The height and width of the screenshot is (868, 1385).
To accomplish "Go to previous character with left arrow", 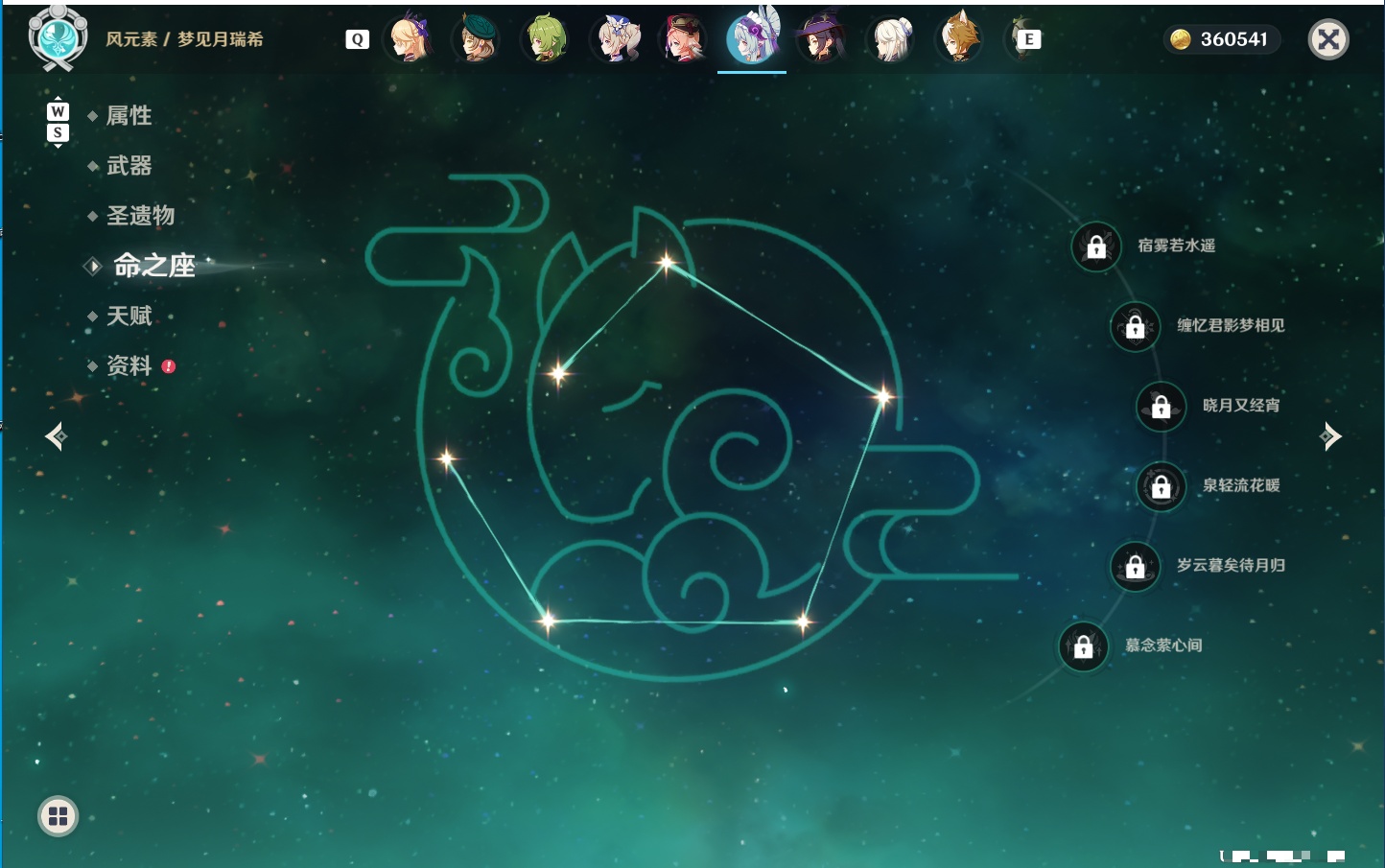I will pyautogui.click(x=57, y=436).
